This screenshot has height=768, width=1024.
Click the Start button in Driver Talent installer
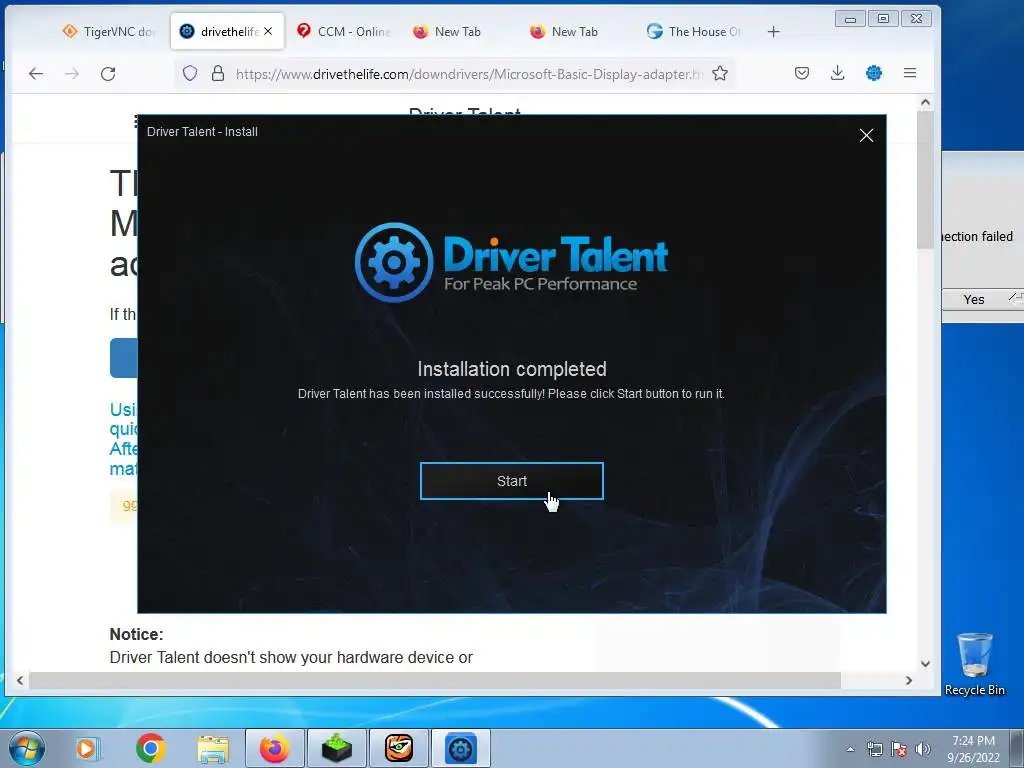point(511,481)
